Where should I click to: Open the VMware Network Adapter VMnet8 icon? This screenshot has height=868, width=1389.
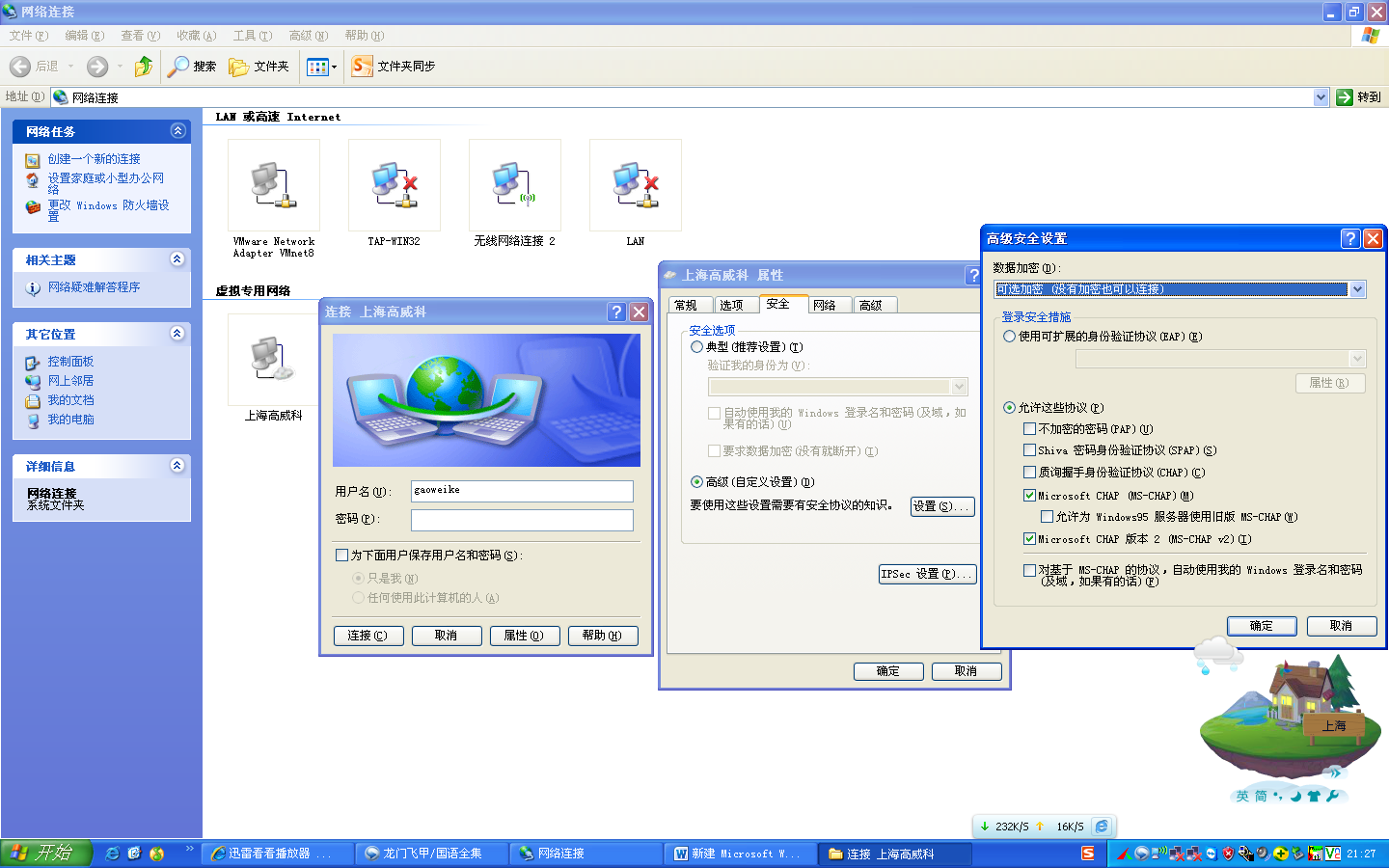[x=274, y=185]
